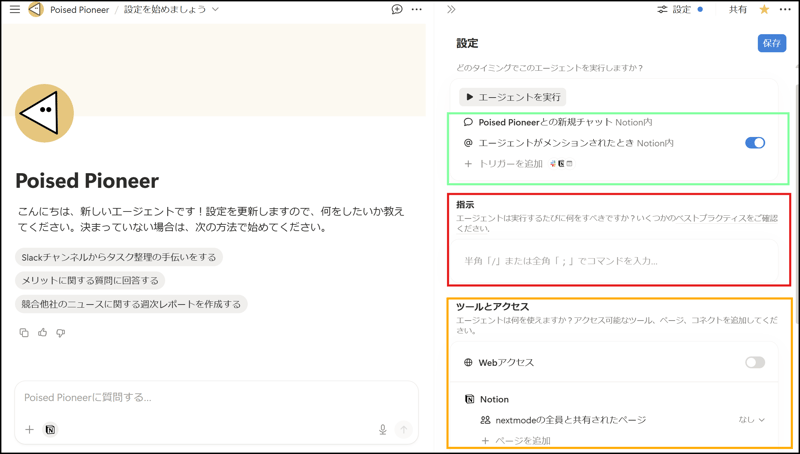Click the chat bubble icon beside Poised Pioneerとの新規チャット
Viewport: 800px width, 454px height.
coord(468,122)
